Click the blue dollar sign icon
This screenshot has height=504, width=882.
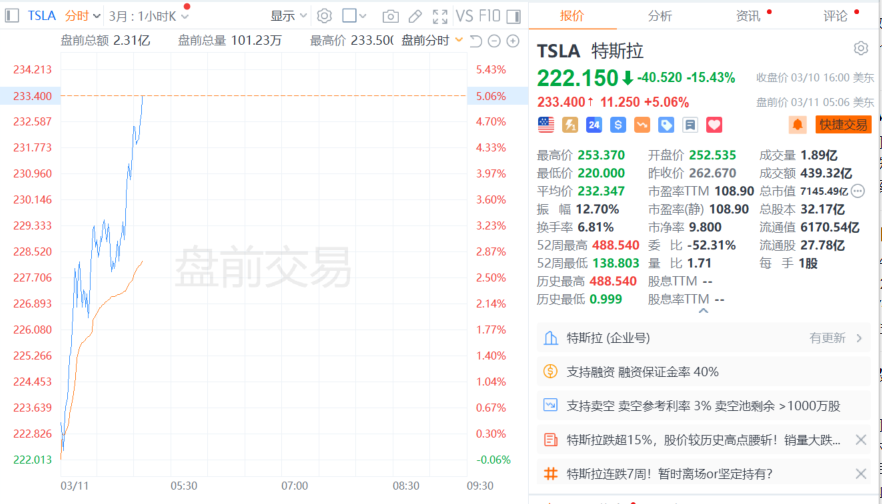(x=618, y=124)
